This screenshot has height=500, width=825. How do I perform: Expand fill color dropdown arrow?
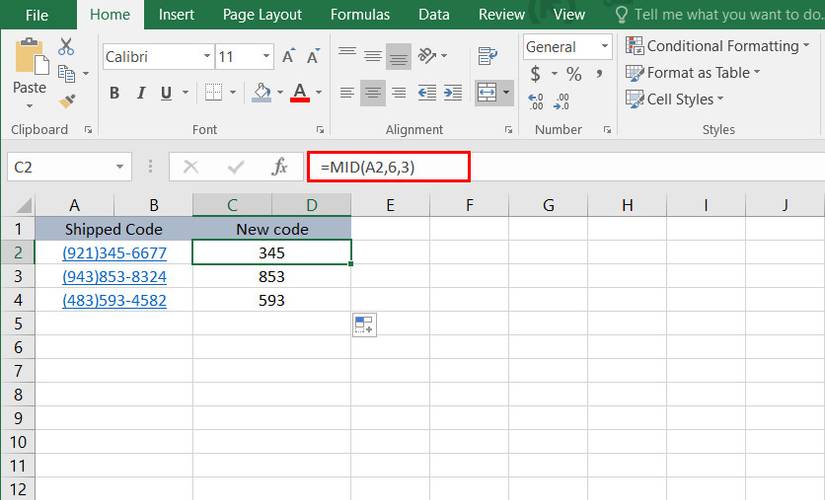click(x=280, y=93)
